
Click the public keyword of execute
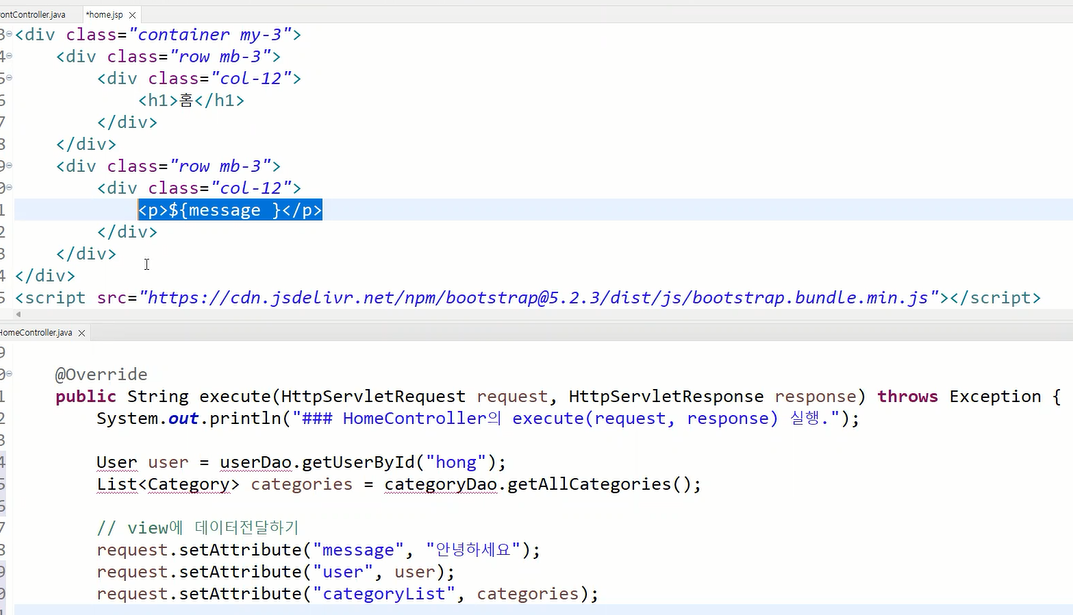pyautogui.click(x=86, y=396)
